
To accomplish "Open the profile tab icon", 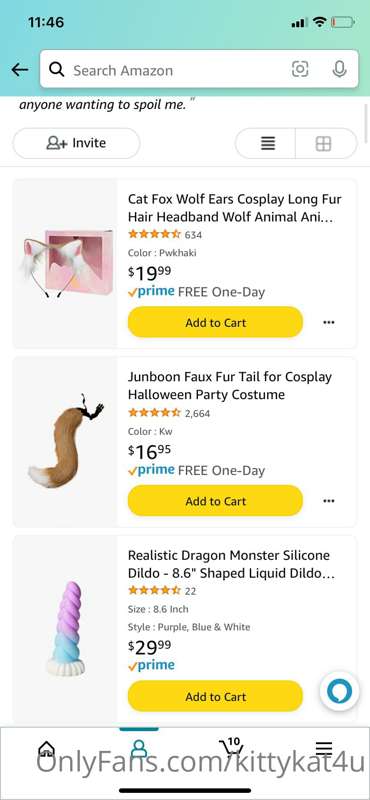I will (138, 749).
